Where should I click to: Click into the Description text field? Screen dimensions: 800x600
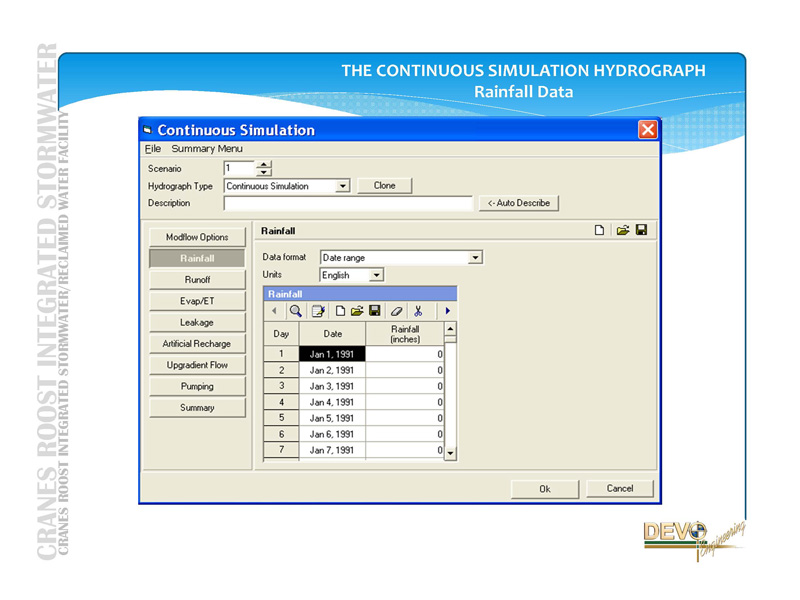pyautogui.click(x=348, y=203)
